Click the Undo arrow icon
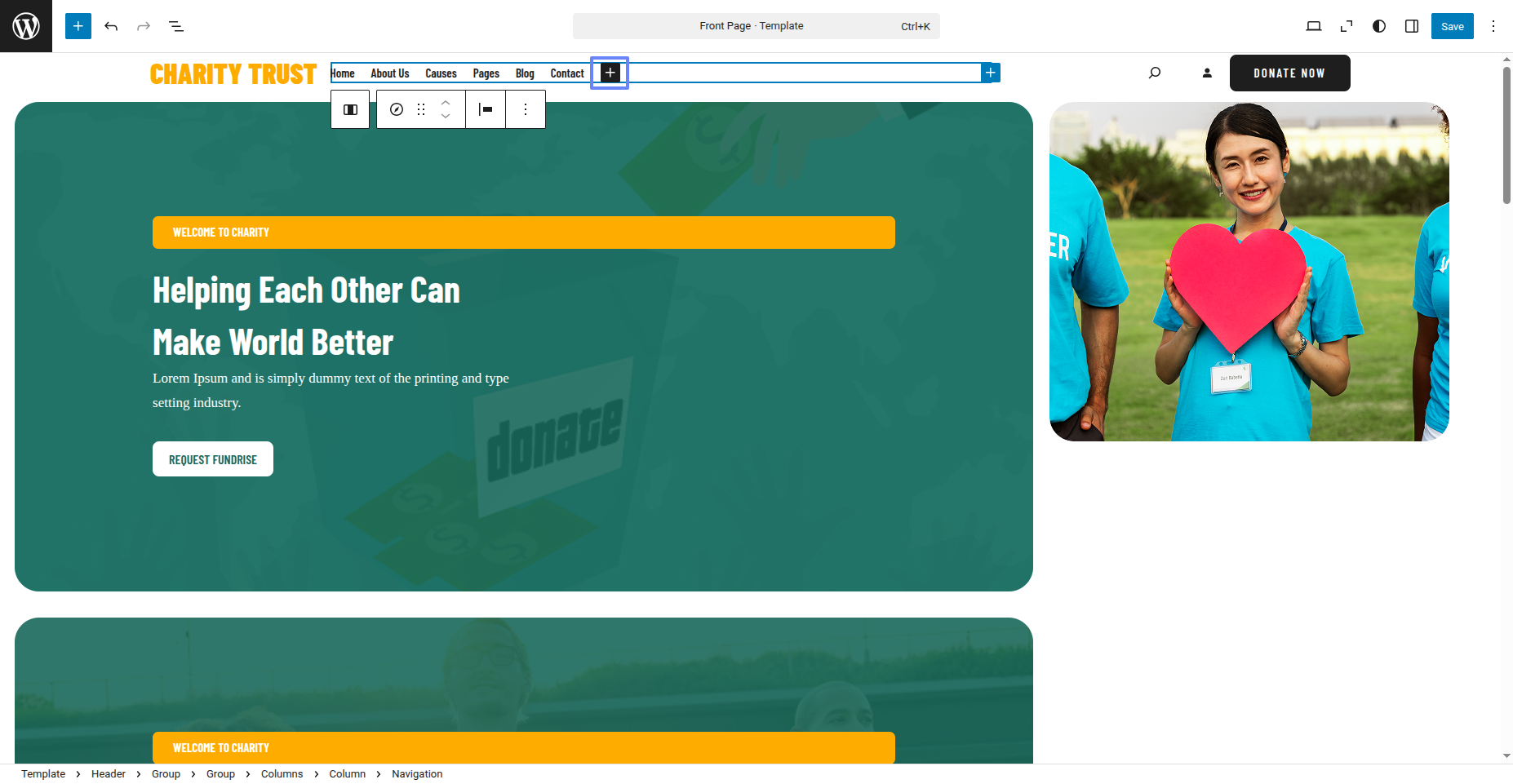Screen dimensions: 1513x784 pos(111,26)
